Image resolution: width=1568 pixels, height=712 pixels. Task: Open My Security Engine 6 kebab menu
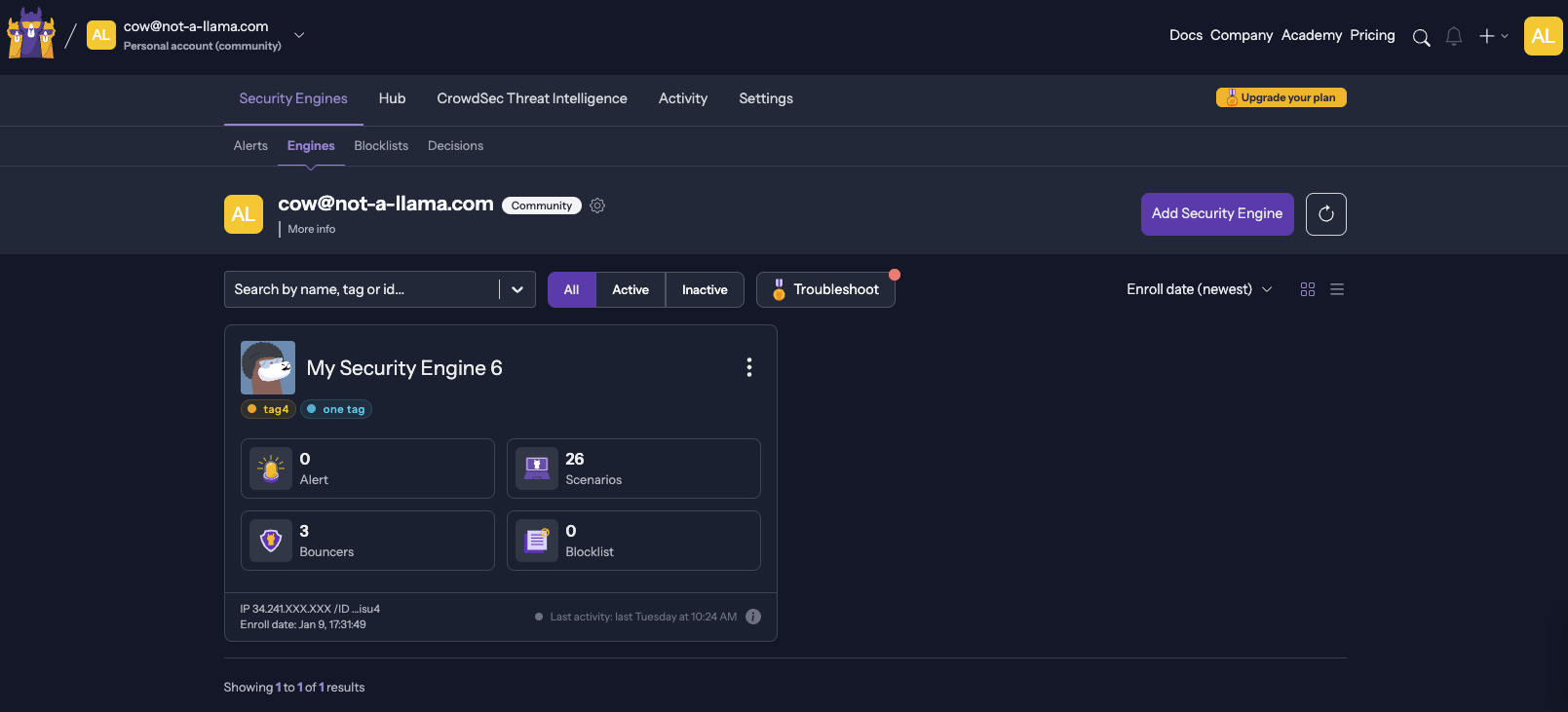[748, 367]
